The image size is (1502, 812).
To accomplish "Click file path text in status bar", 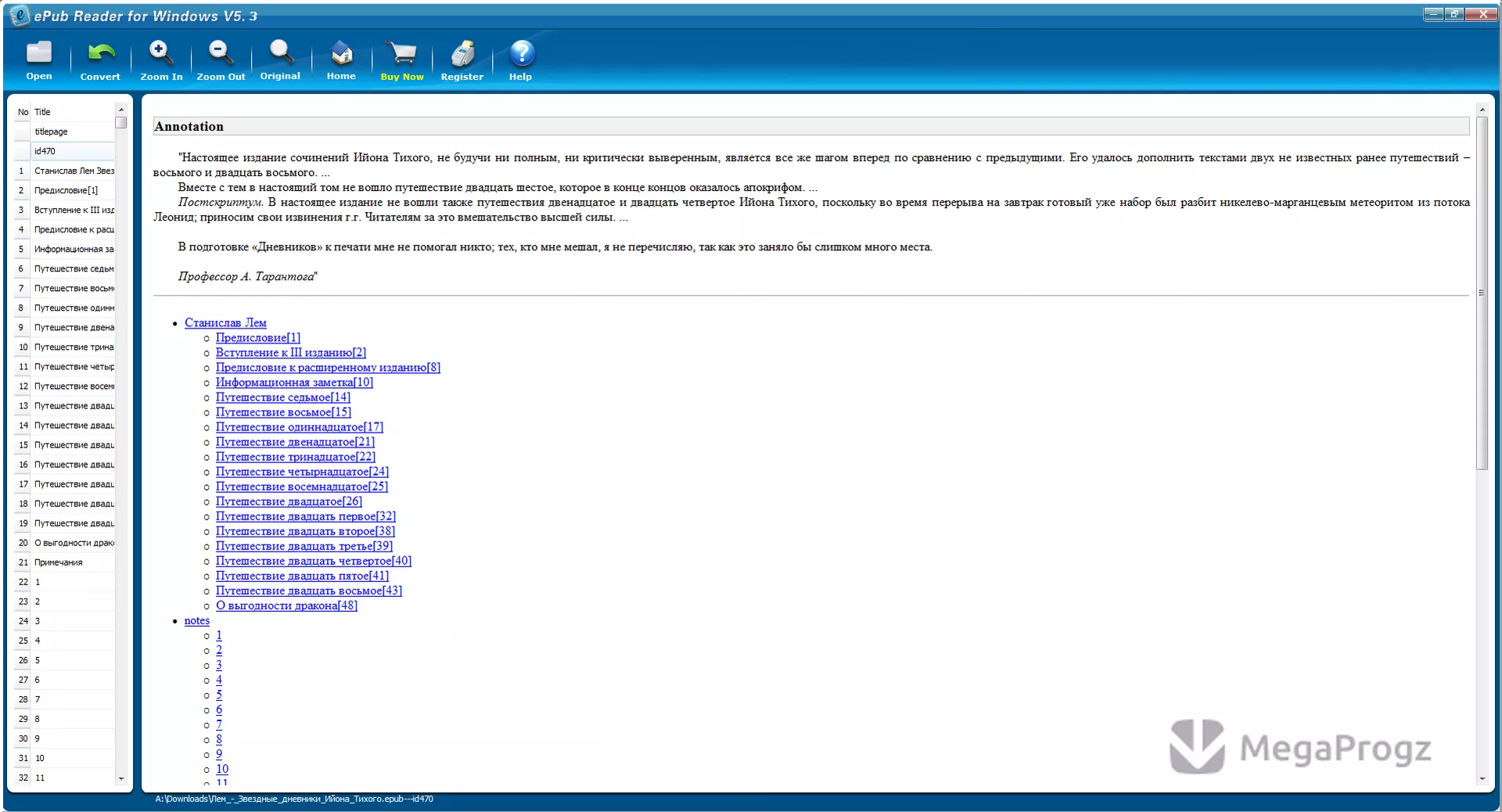I will [294, 799].
